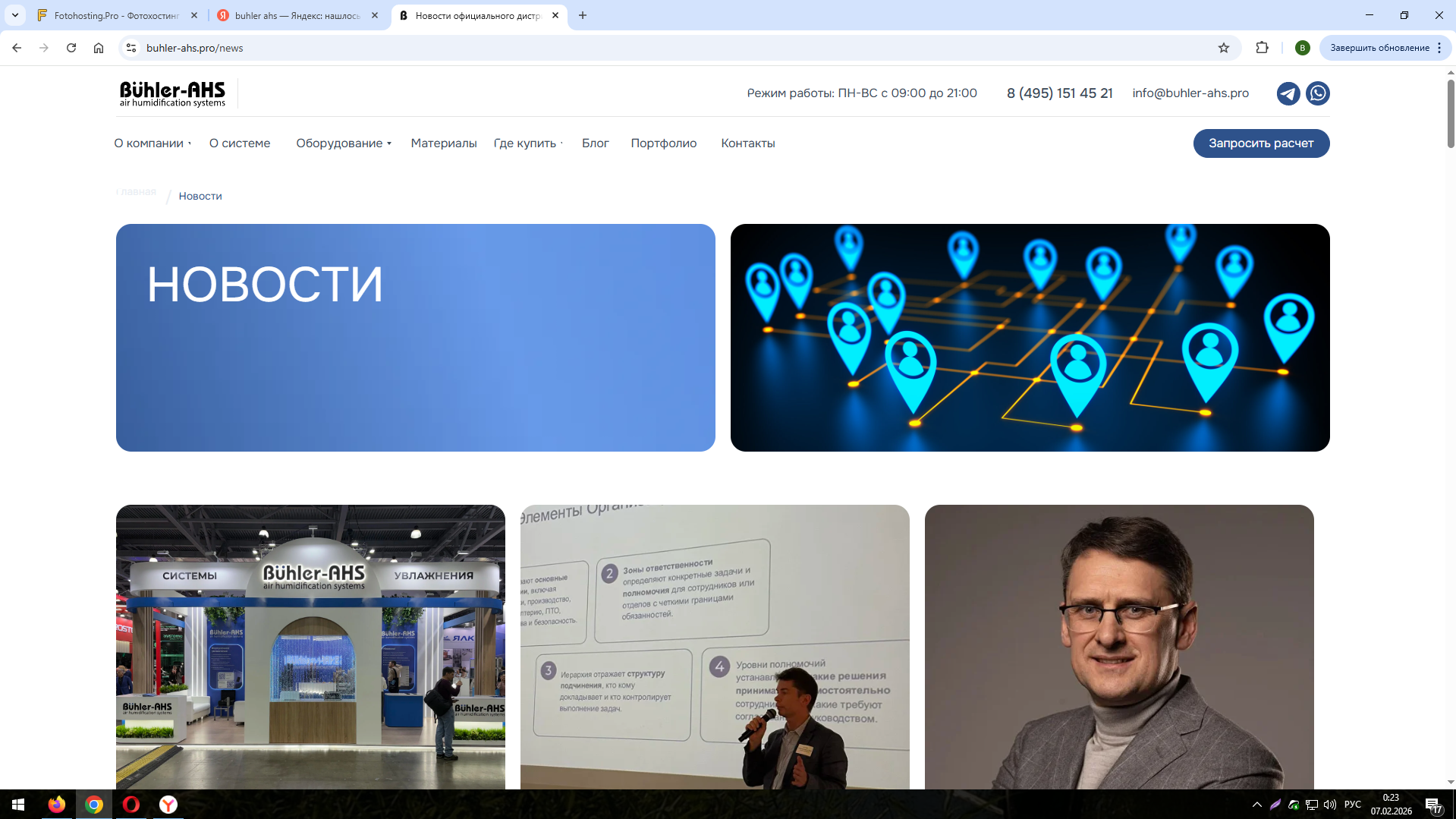Viewport: 1456px width, 819px height.
Task: Open the Telegram contact icon
Action: click(x=1288, y=93)
